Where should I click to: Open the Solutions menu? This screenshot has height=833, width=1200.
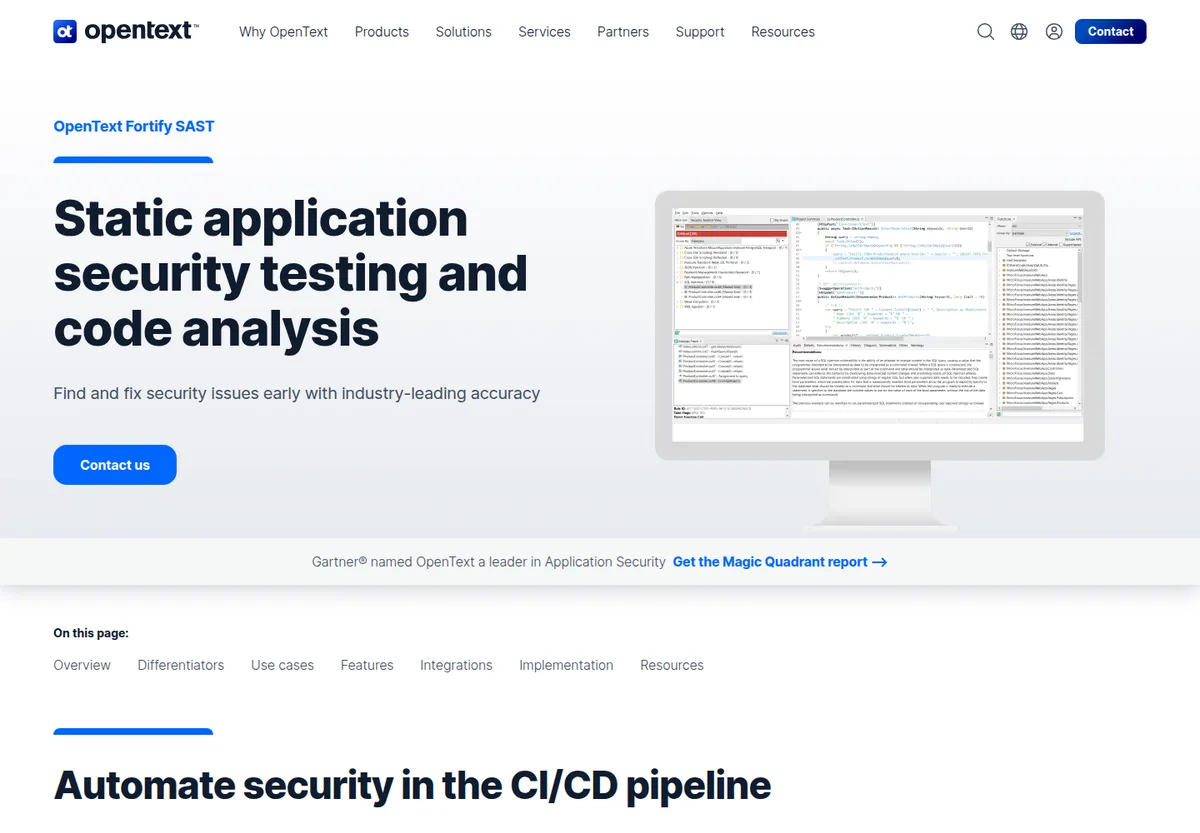click(464, 32)
